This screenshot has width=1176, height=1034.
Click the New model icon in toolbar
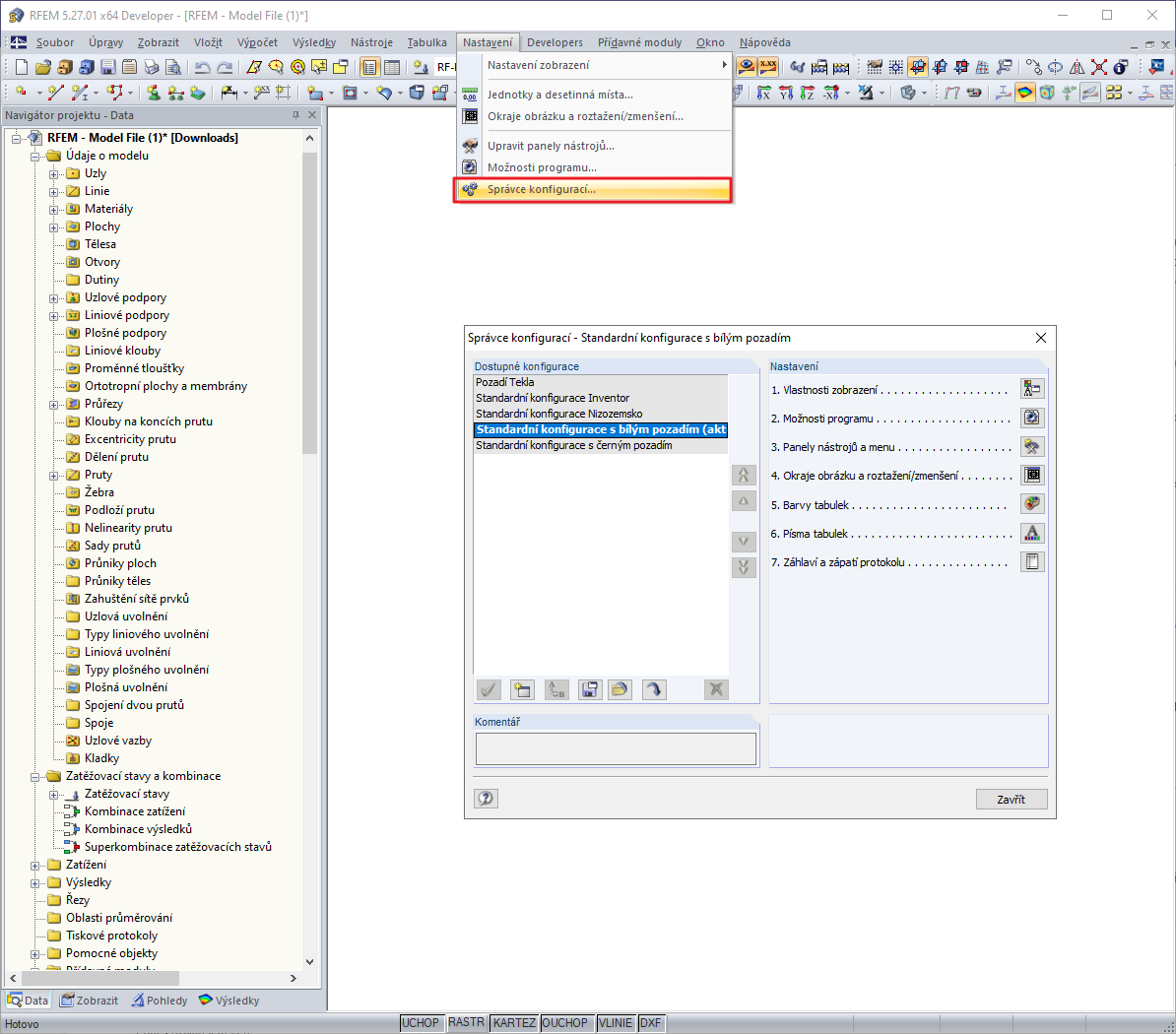coord(22,68)
